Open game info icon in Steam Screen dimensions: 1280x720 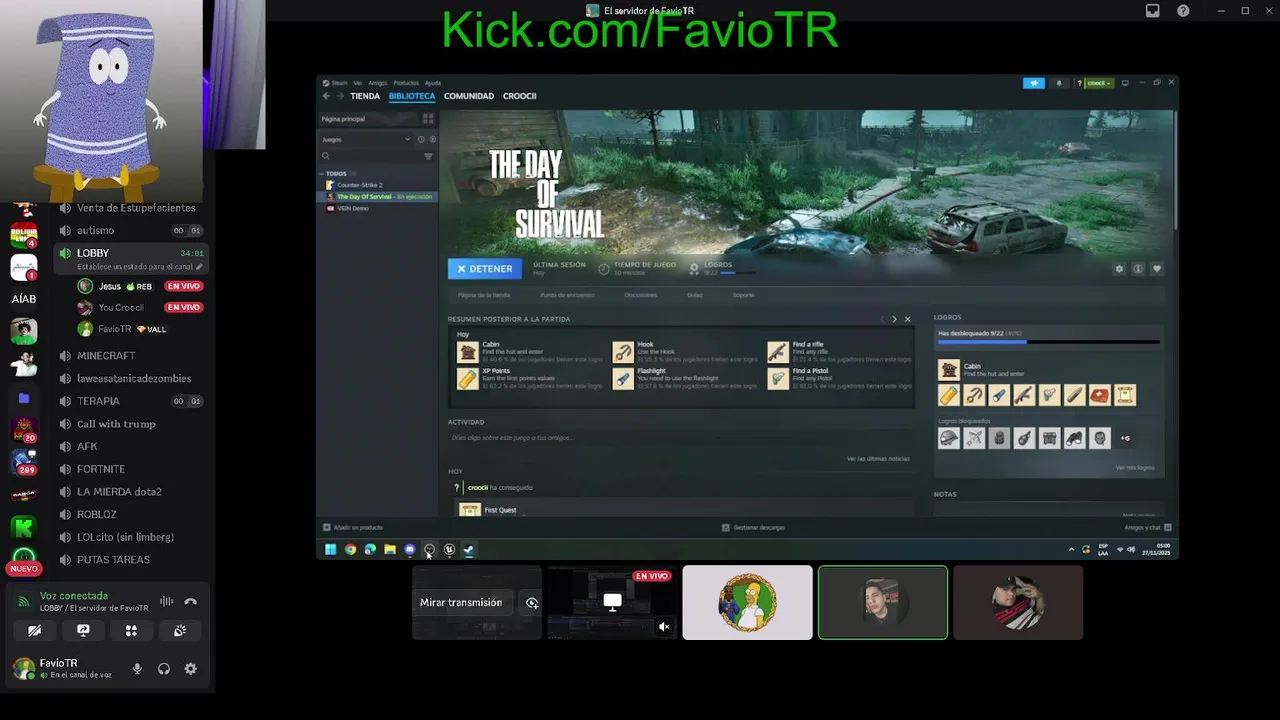click(x=1138, y=269)
